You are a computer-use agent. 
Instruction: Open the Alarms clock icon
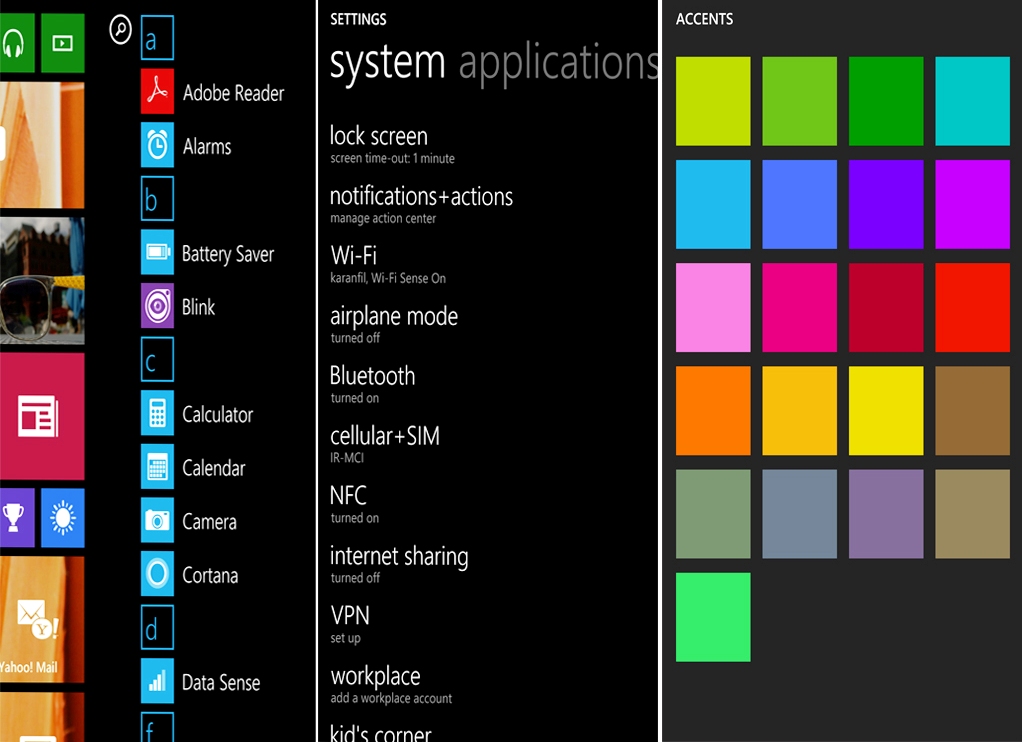[x=157, y=145]
